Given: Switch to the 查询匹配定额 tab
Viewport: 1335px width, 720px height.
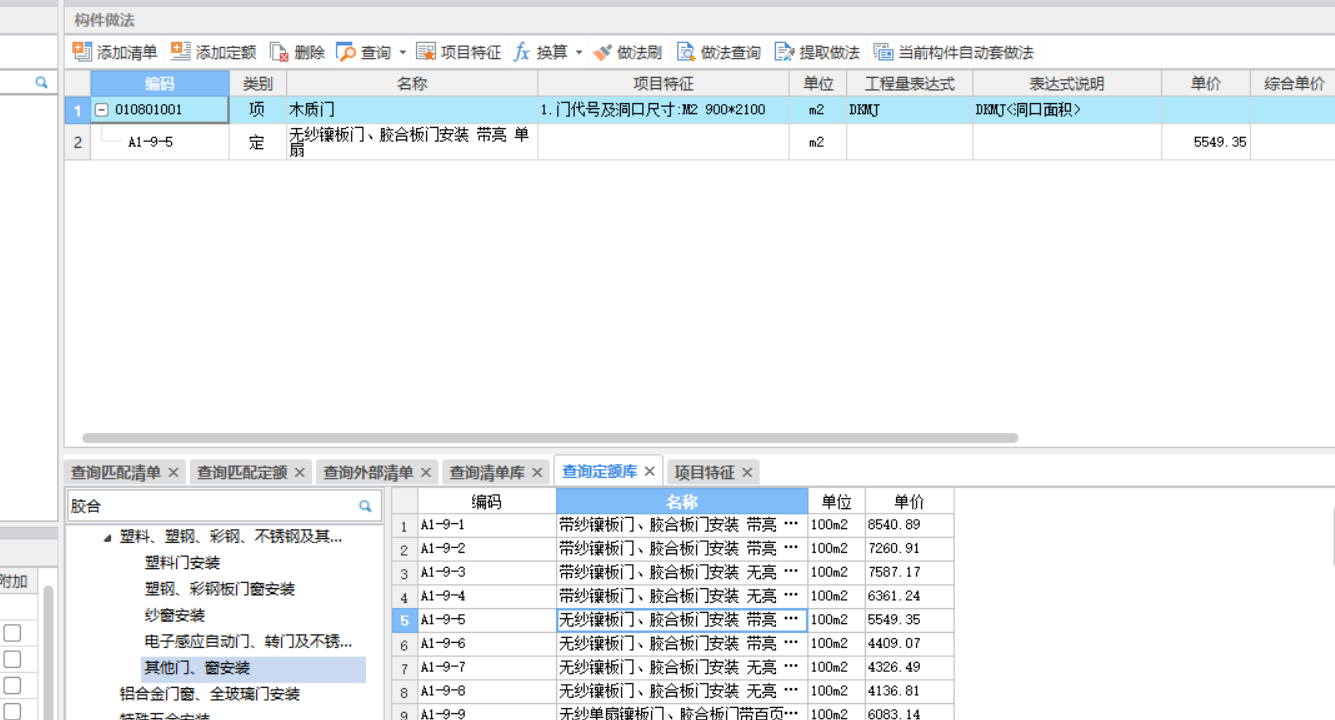Looking at the screenshot, I should [x=242, y=472].
